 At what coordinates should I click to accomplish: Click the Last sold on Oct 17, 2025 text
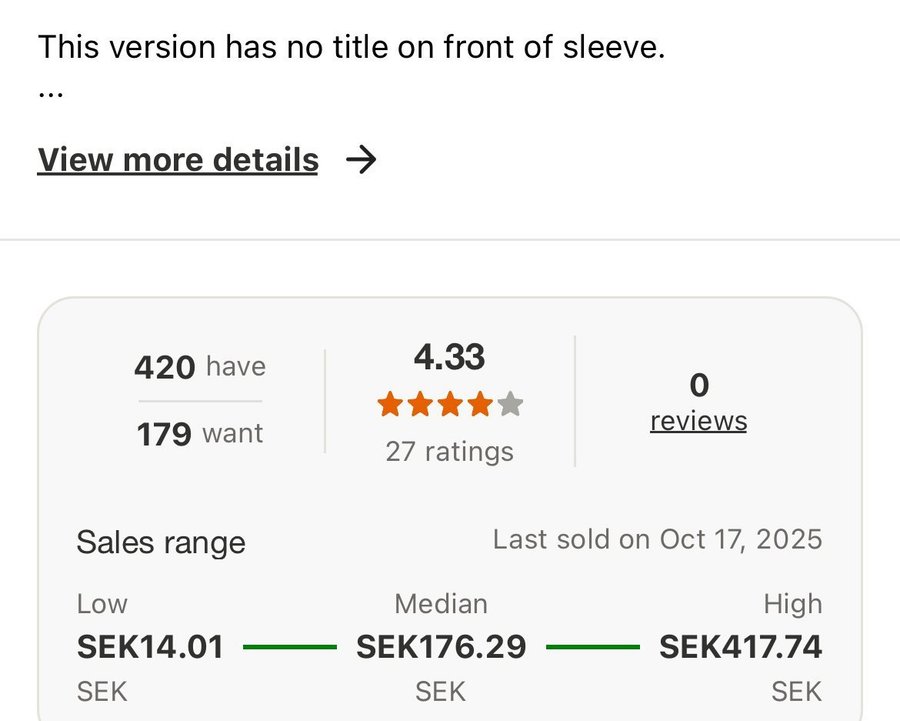tap(657, 540)
